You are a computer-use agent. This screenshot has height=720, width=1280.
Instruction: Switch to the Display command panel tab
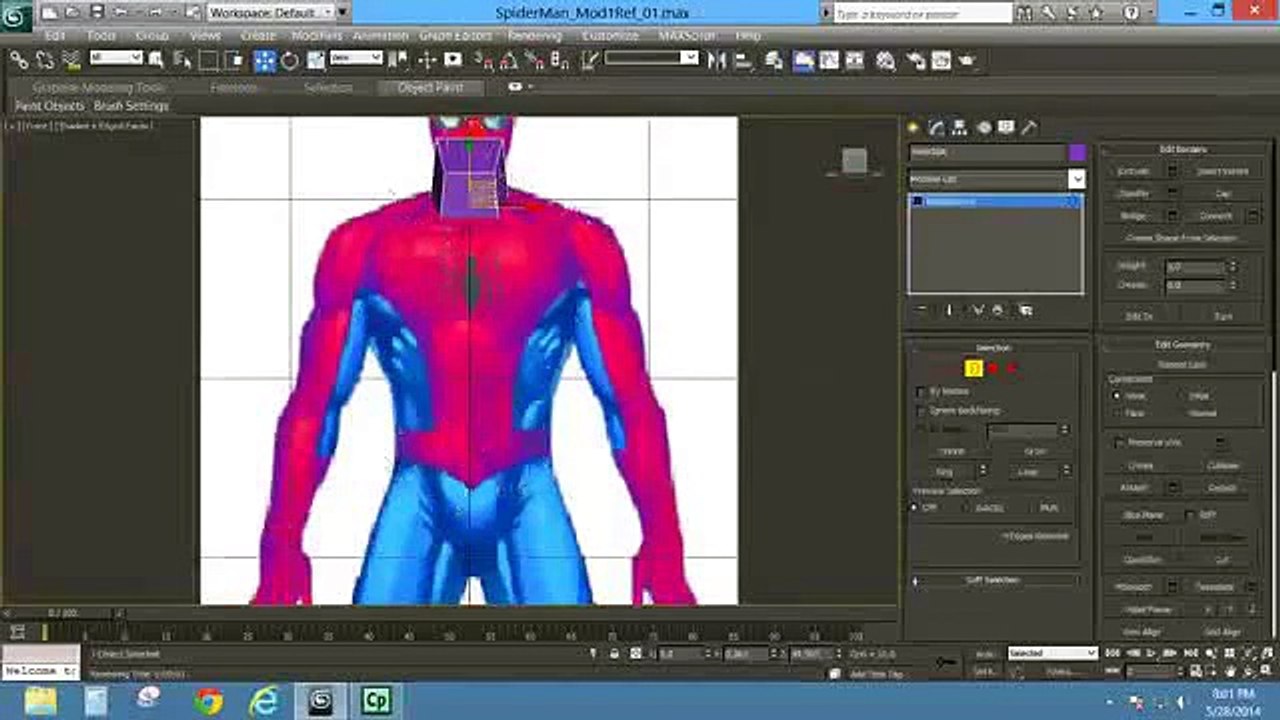(x=1006, y=127)
